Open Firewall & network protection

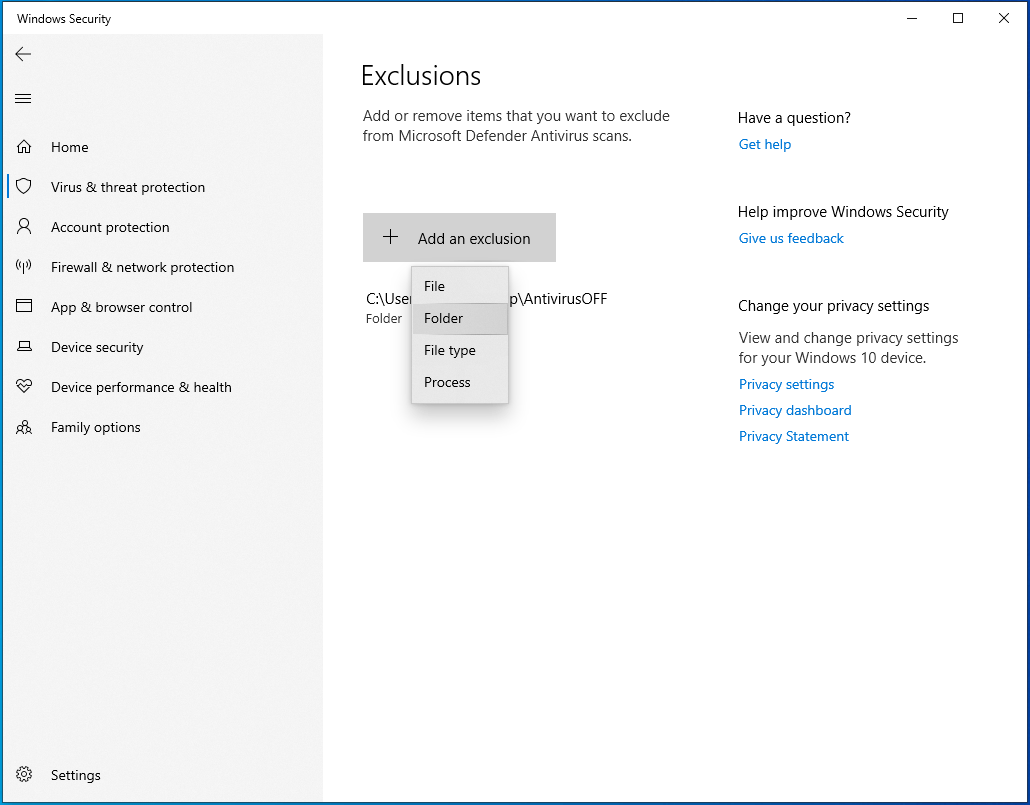142,267
